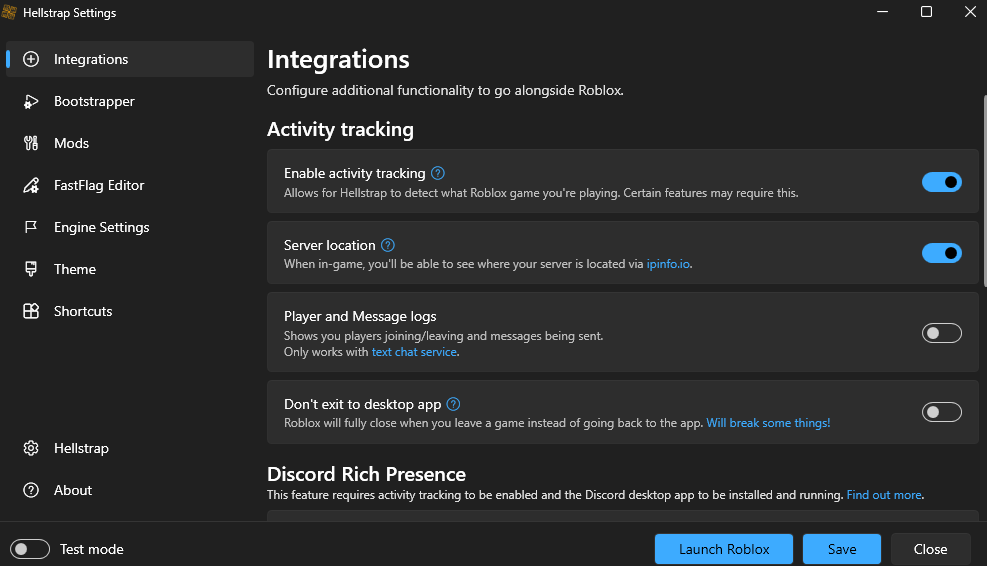Click the Discord Rich Presence heading
This screenshot has height=566, width=987.
366,474
